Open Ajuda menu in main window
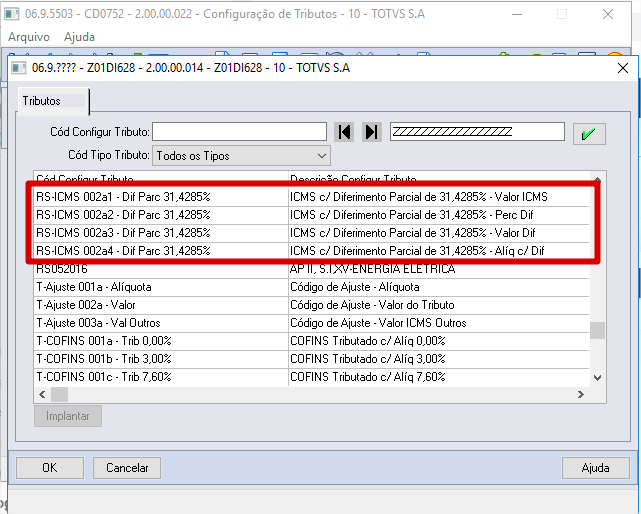Image resolution: width=641 pixels, height=514 pixels. click(79, 37)
